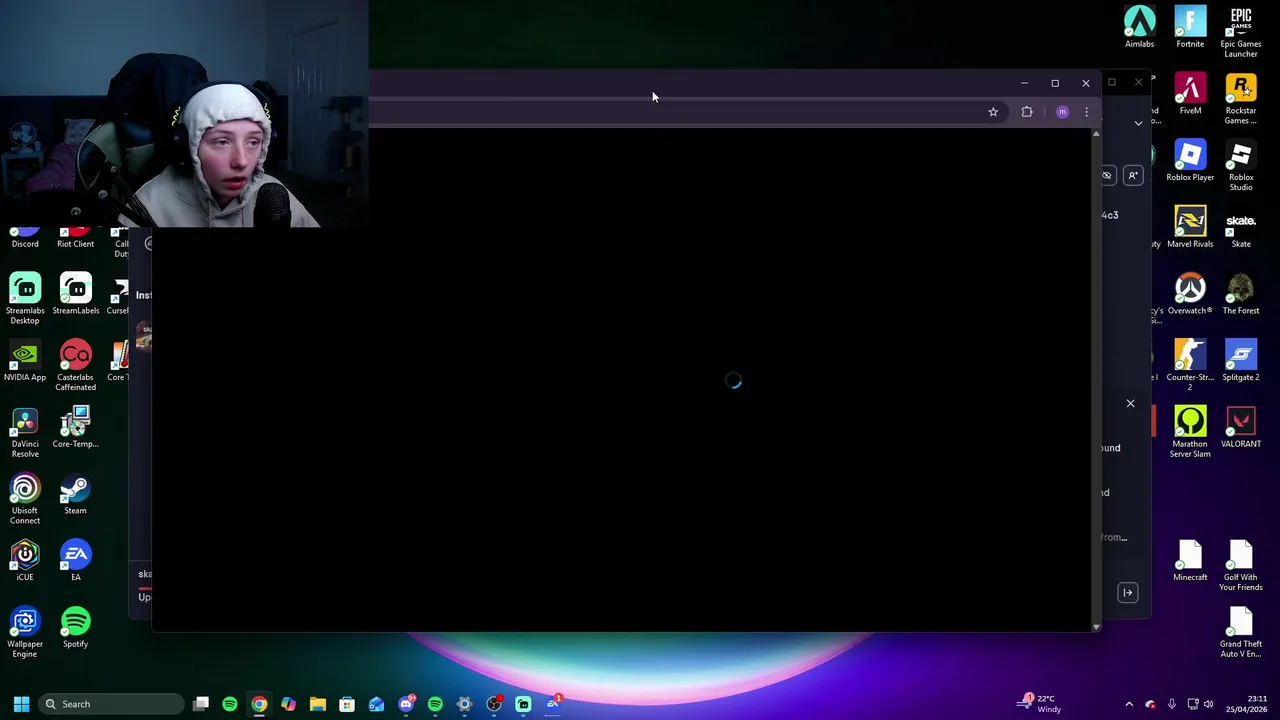Open File Explorer on the taskbar

tap(318, 704)
